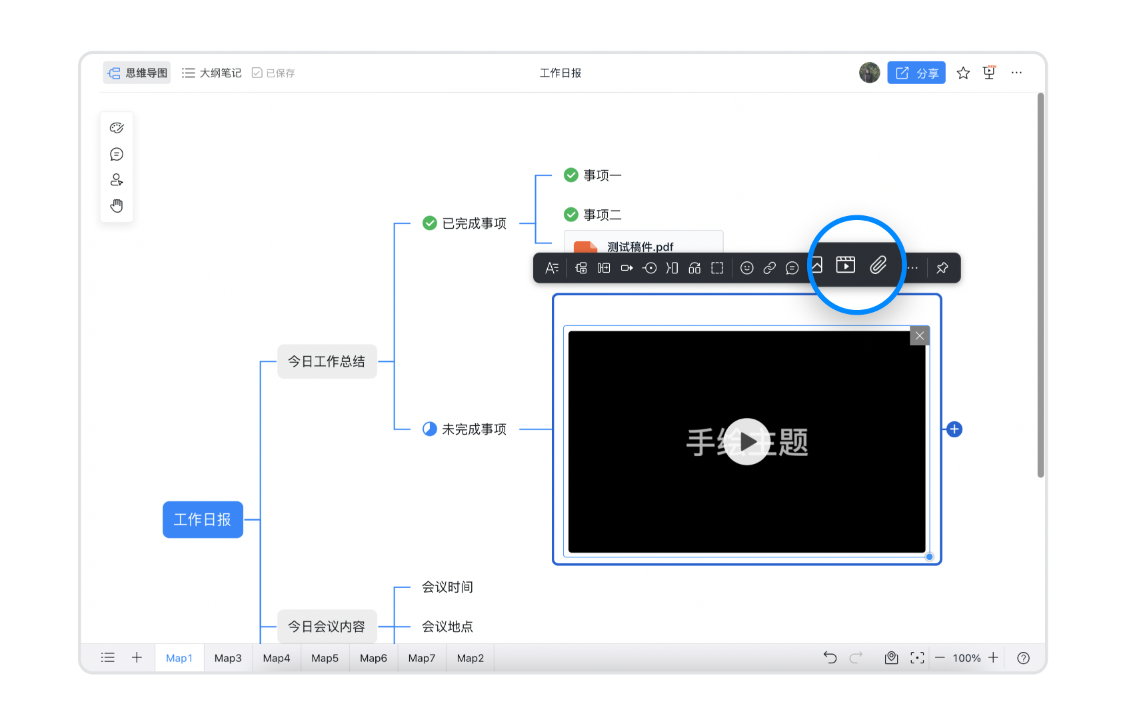Click the 100% zoom level
Viewport: 1125px width, 726px height.
966,658
